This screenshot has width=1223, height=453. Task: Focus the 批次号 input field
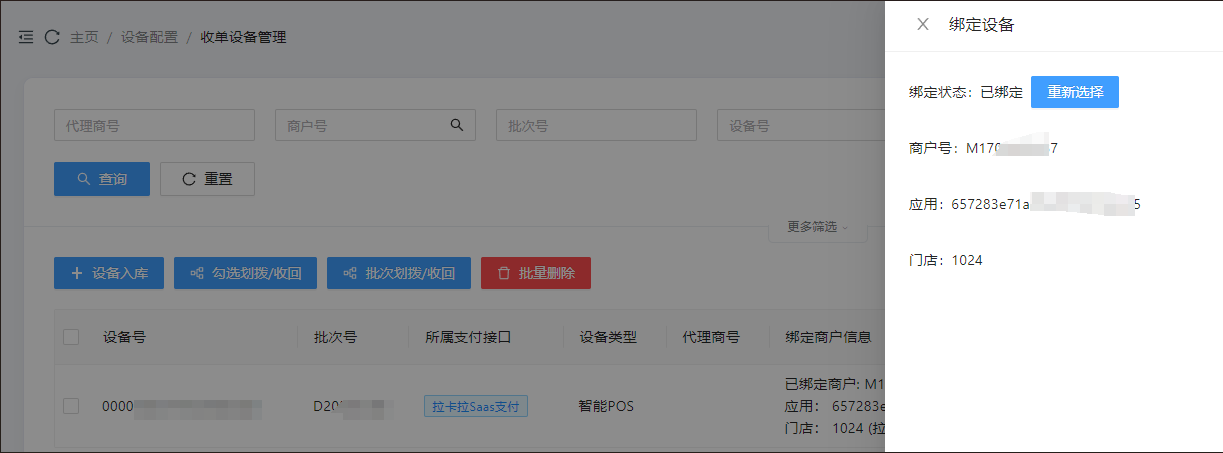pyautogui.click(x=596, y=125)
